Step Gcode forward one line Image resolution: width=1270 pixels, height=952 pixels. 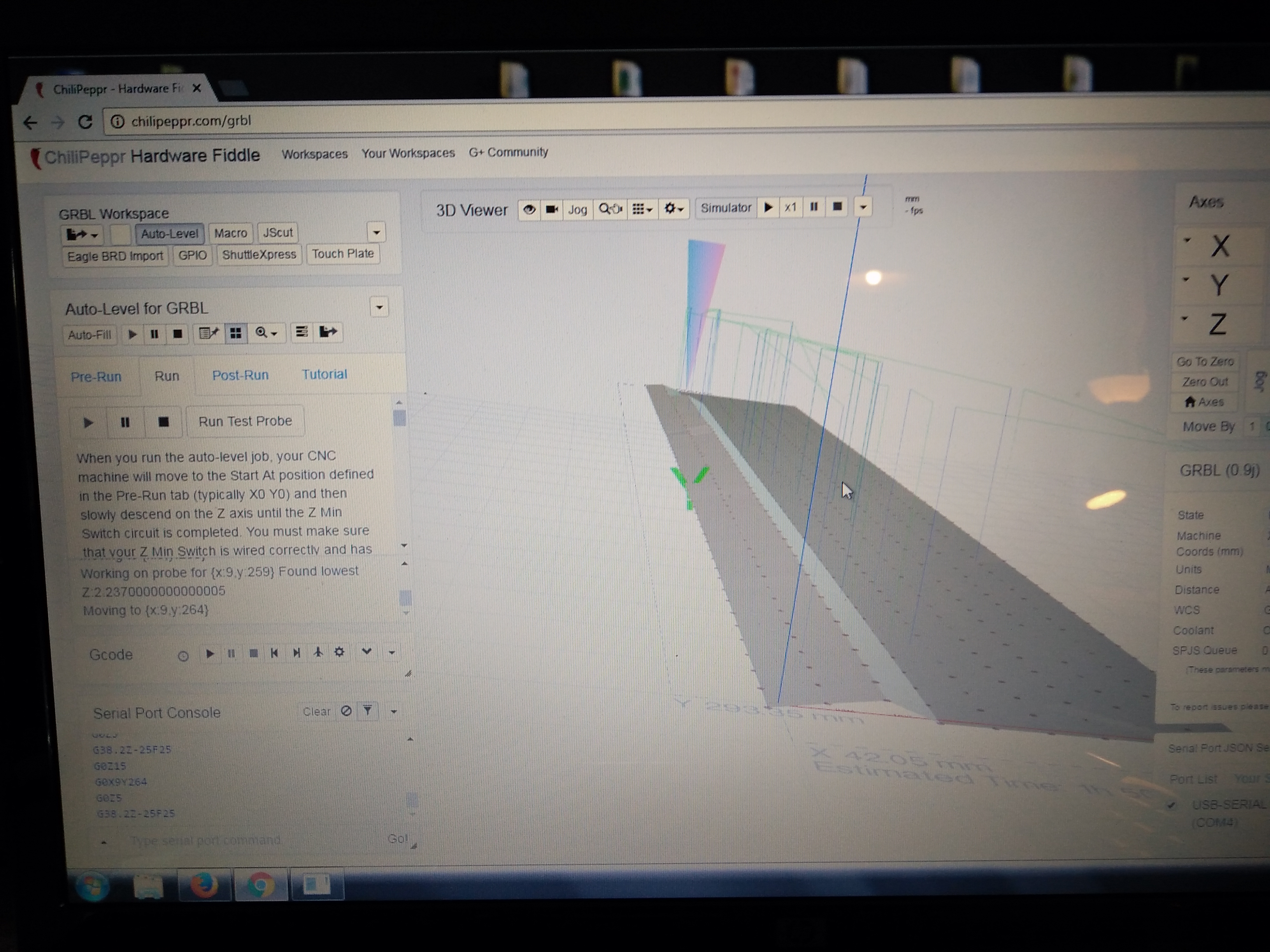[x=296, y=653]
